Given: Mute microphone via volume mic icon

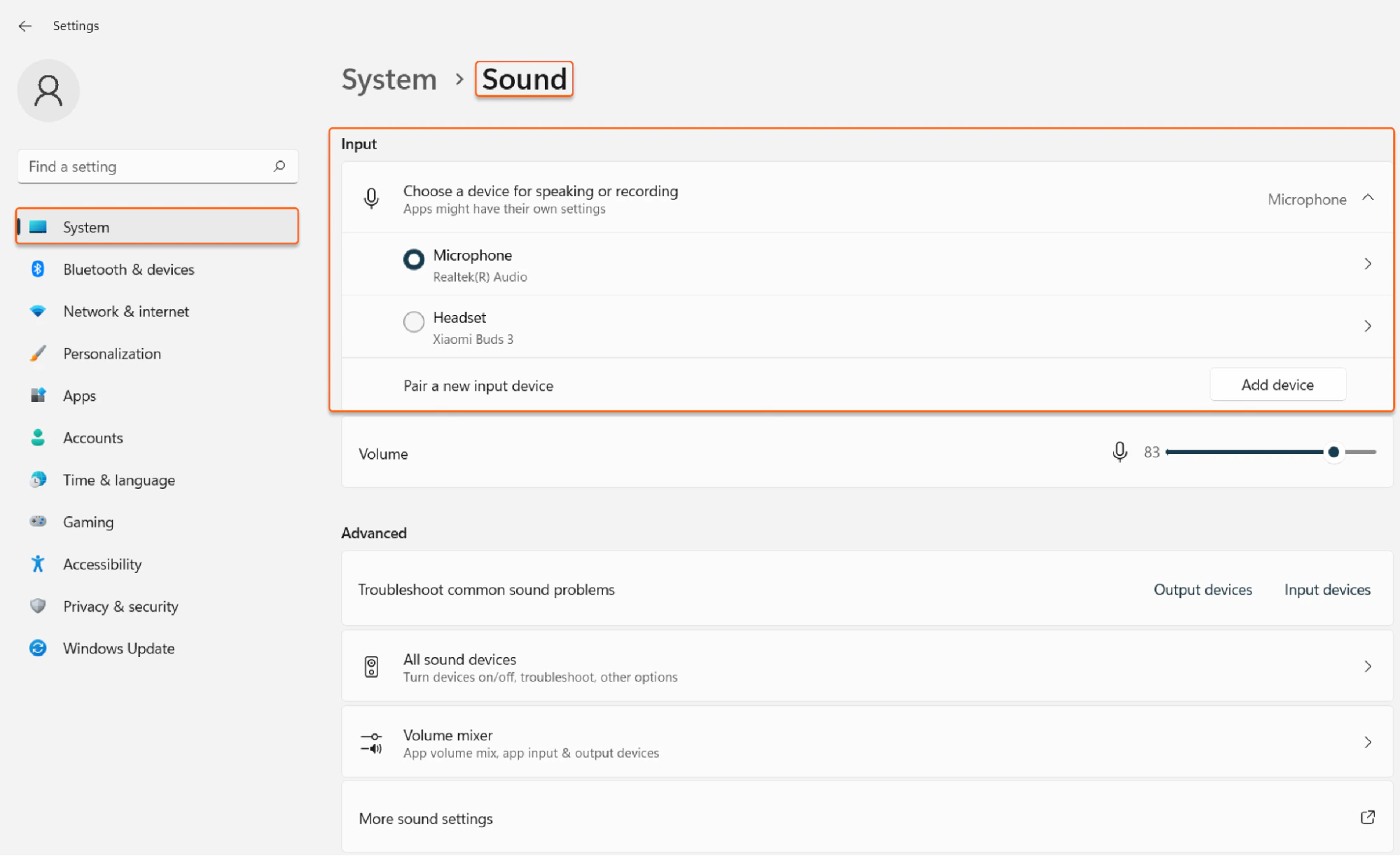Looking at the screenshot, I should (x=1119, y=452).
